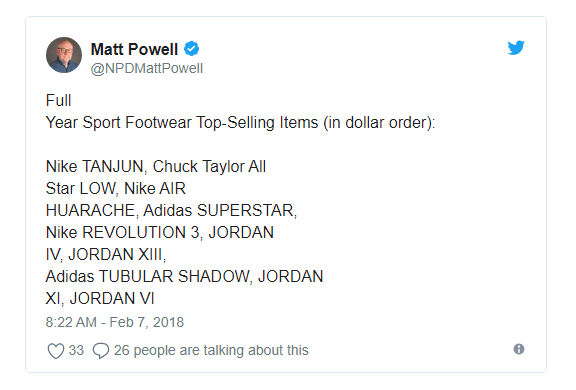The height and width of the screenshot is (390, 576).
Task: Click the XI, JORDAN VI line
Action: 100,299
